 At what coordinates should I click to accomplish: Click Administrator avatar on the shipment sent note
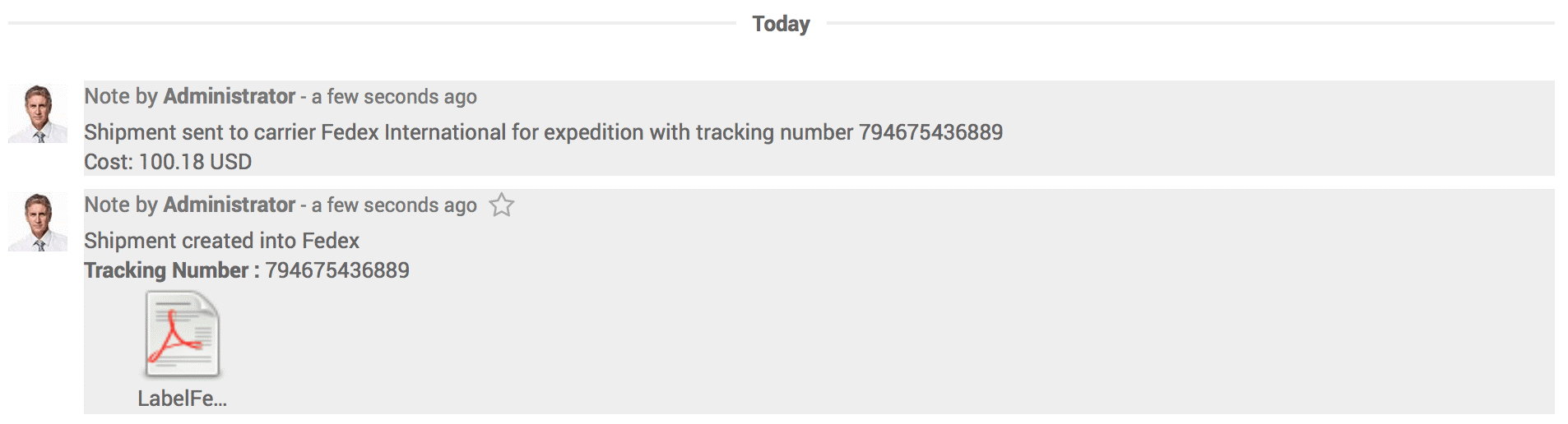pos(38,113)
